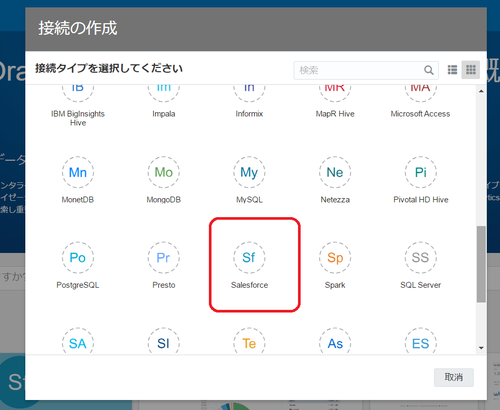Pick the ES connection icon
The width and height of the screenshot is (500, 410).
coord(421,341)
